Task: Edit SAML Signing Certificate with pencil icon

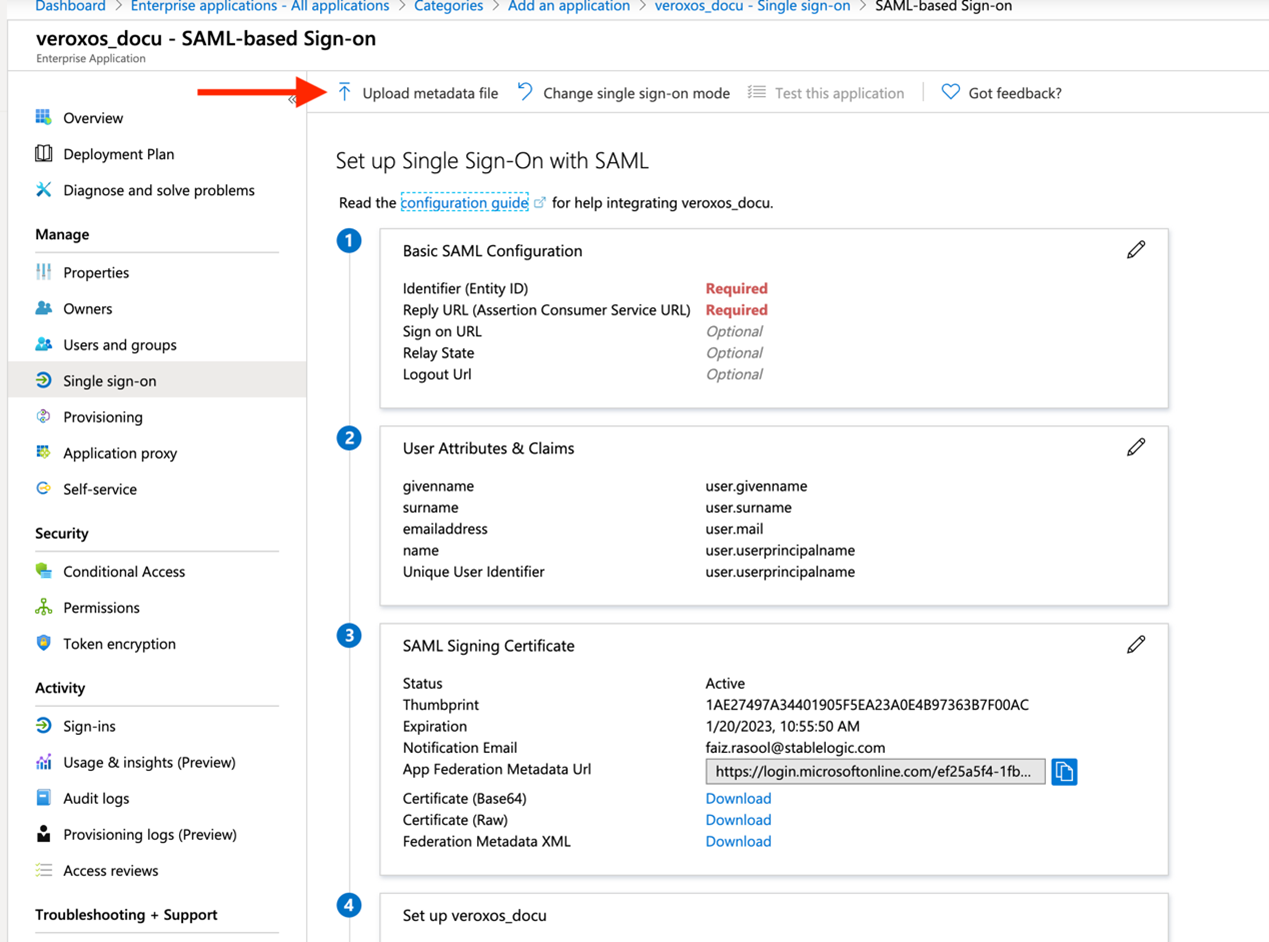Action: (x=1136, y=645)
